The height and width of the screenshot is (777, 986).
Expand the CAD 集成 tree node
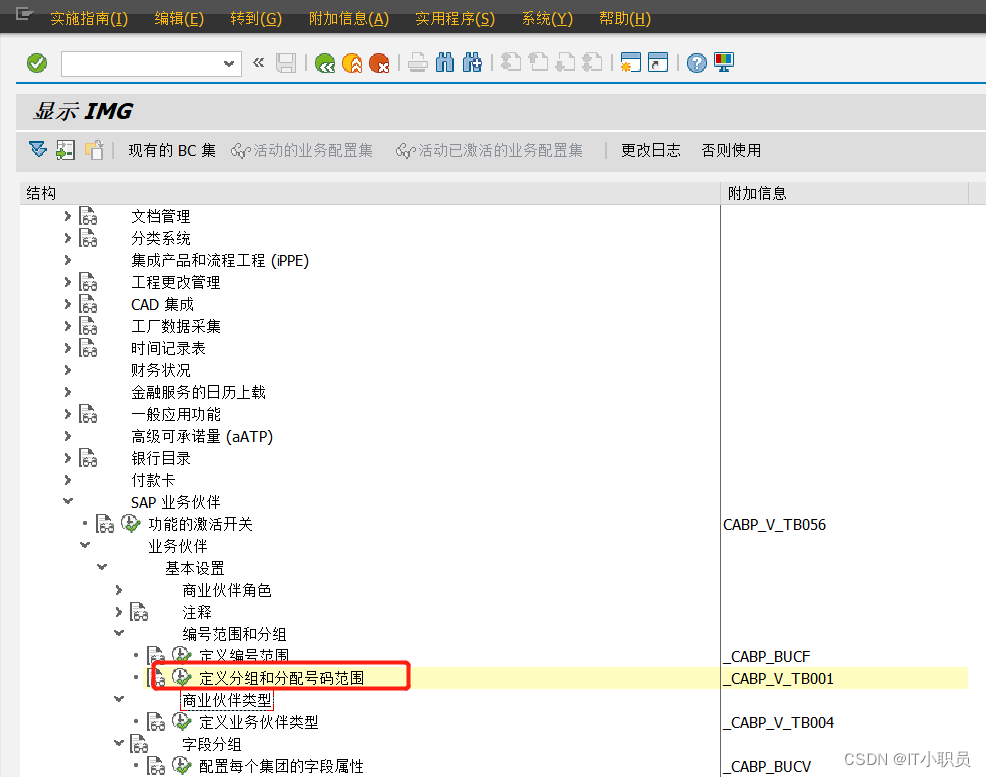(x=68, y=304)
